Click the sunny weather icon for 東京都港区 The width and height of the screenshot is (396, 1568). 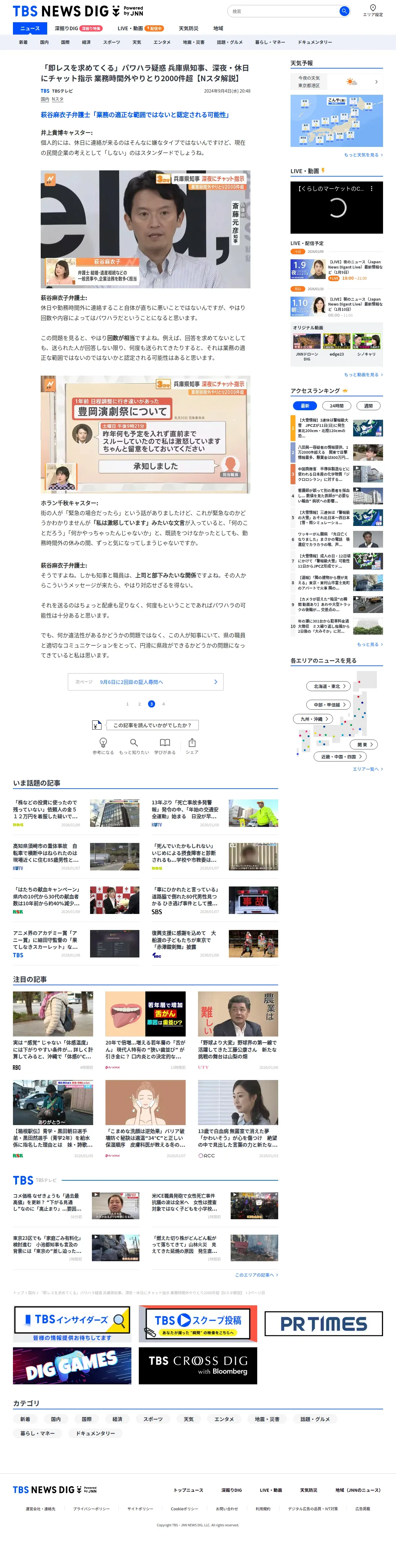(x=352, y=81)
